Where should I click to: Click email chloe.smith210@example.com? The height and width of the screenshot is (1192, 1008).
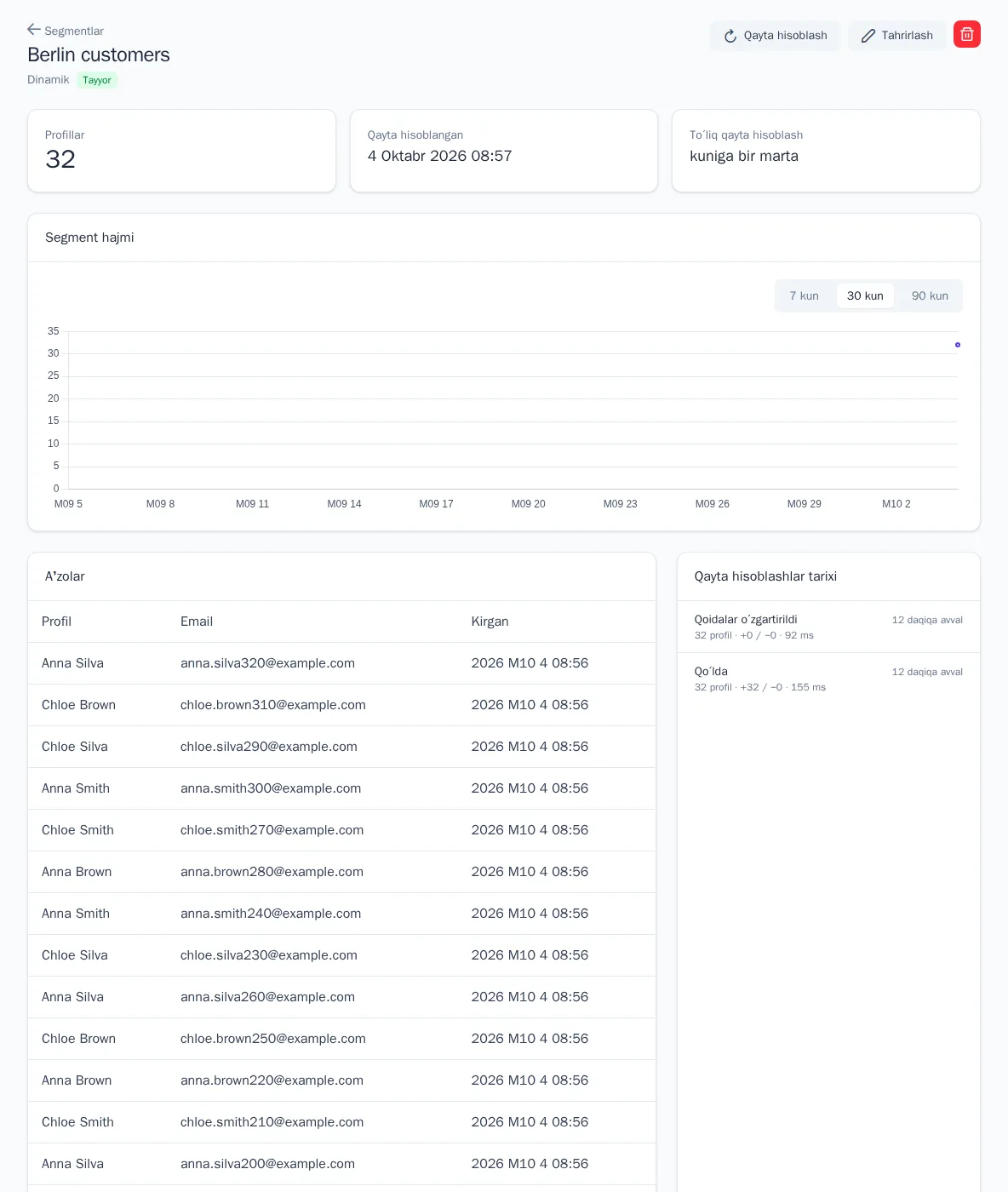[272, 1122]
